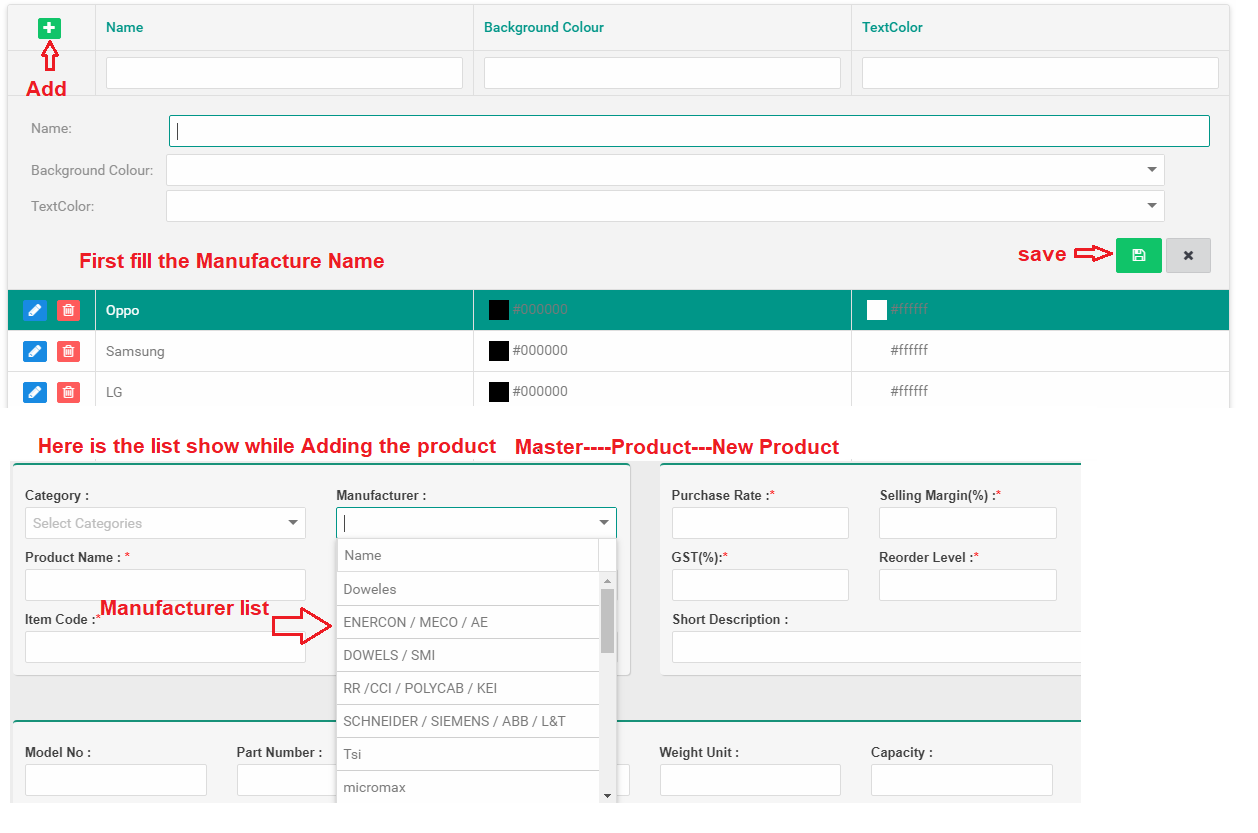
Task: Delete the Oppo manufacturer entry
Action: pos(68,310)
